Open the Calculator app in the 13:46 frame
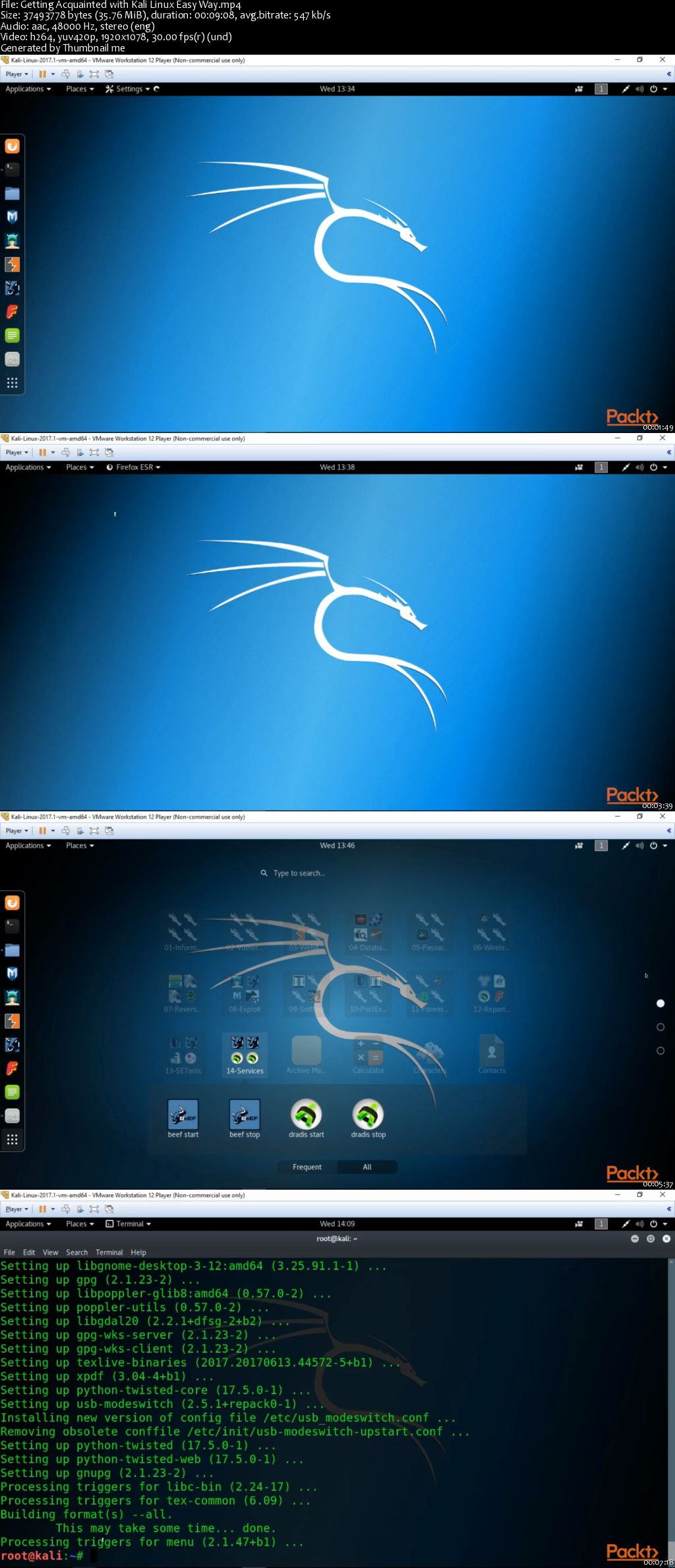This screenshot has width=675, height=1568. [x=368, y=1055]
